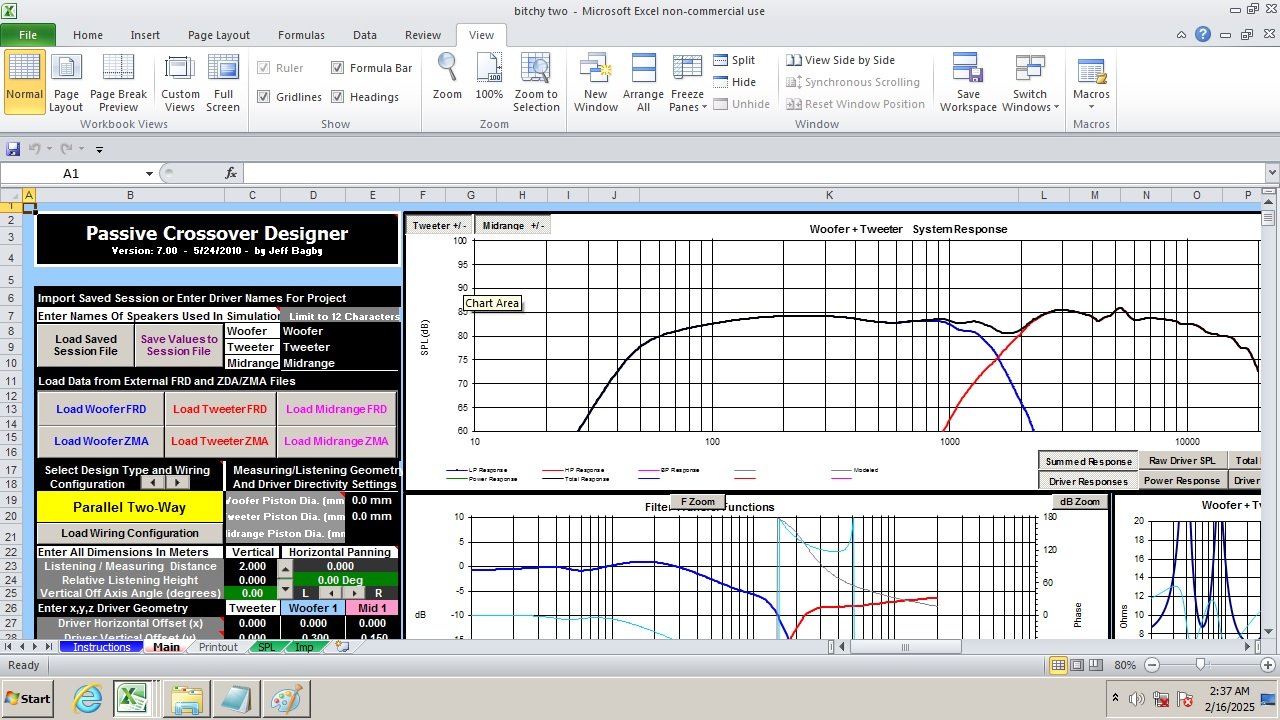Save Workspace
This screenshot has width=1280, height=720.
click(x=968, y=82)
